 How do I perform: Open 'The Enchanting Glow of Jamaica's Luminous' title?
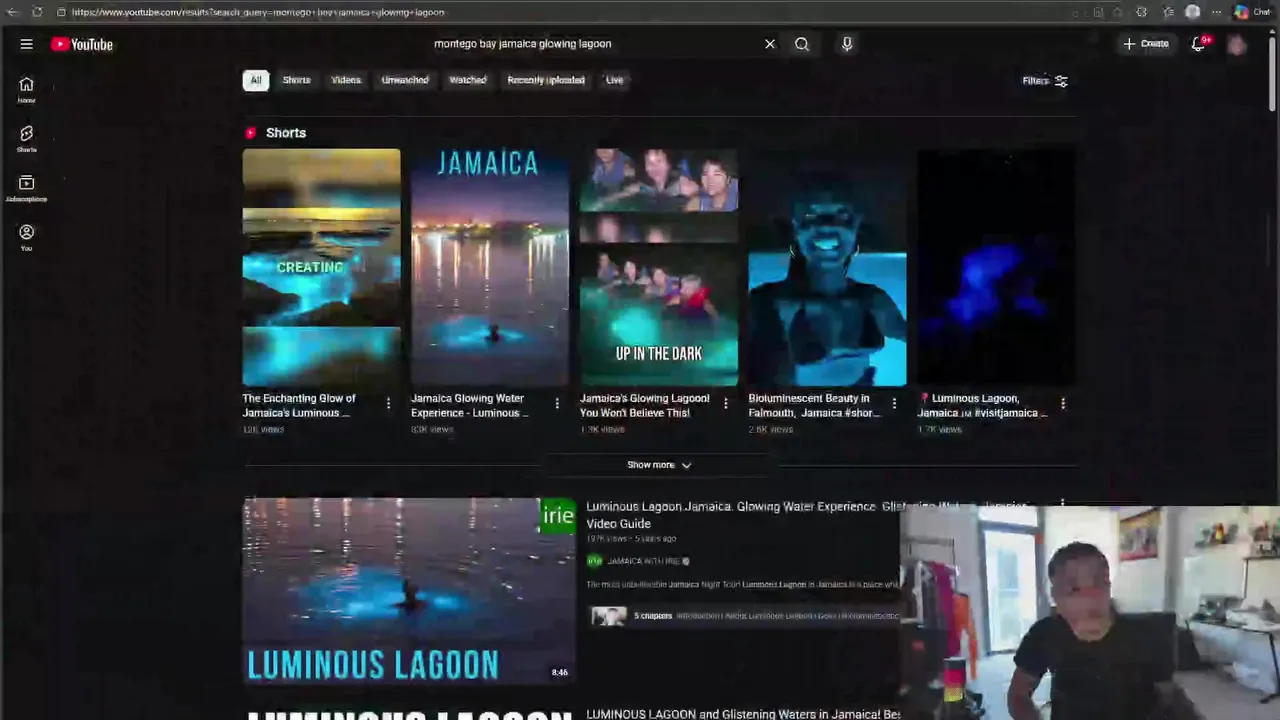299,405
